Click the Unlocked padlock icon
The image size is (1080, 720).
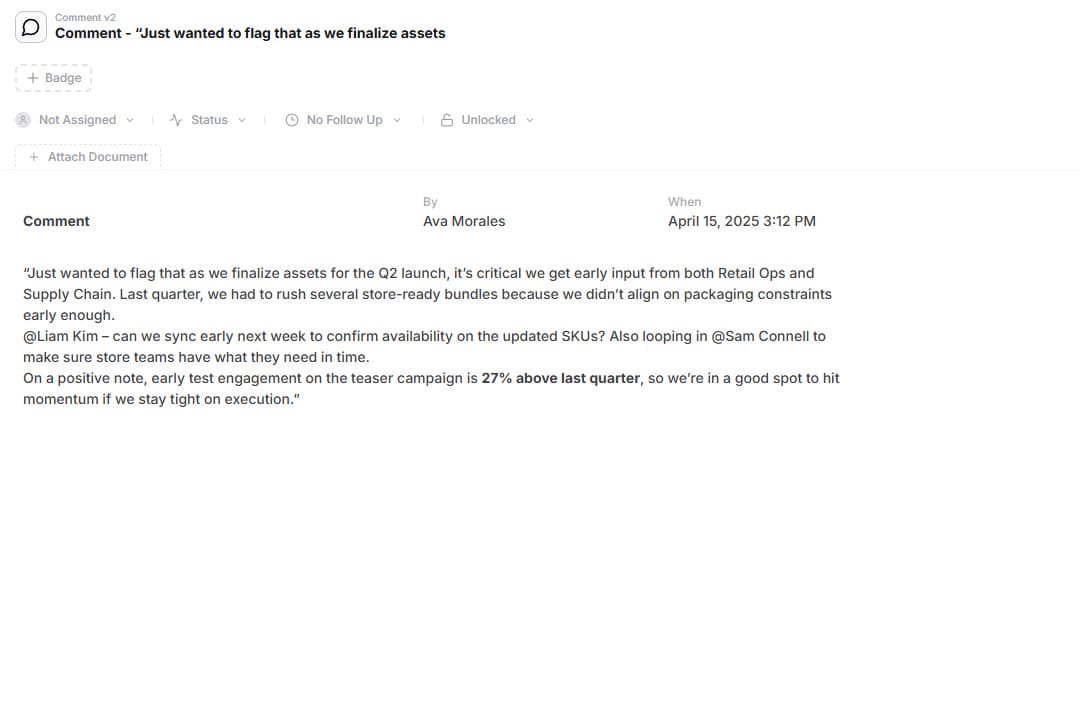click(x=447, y=120)
